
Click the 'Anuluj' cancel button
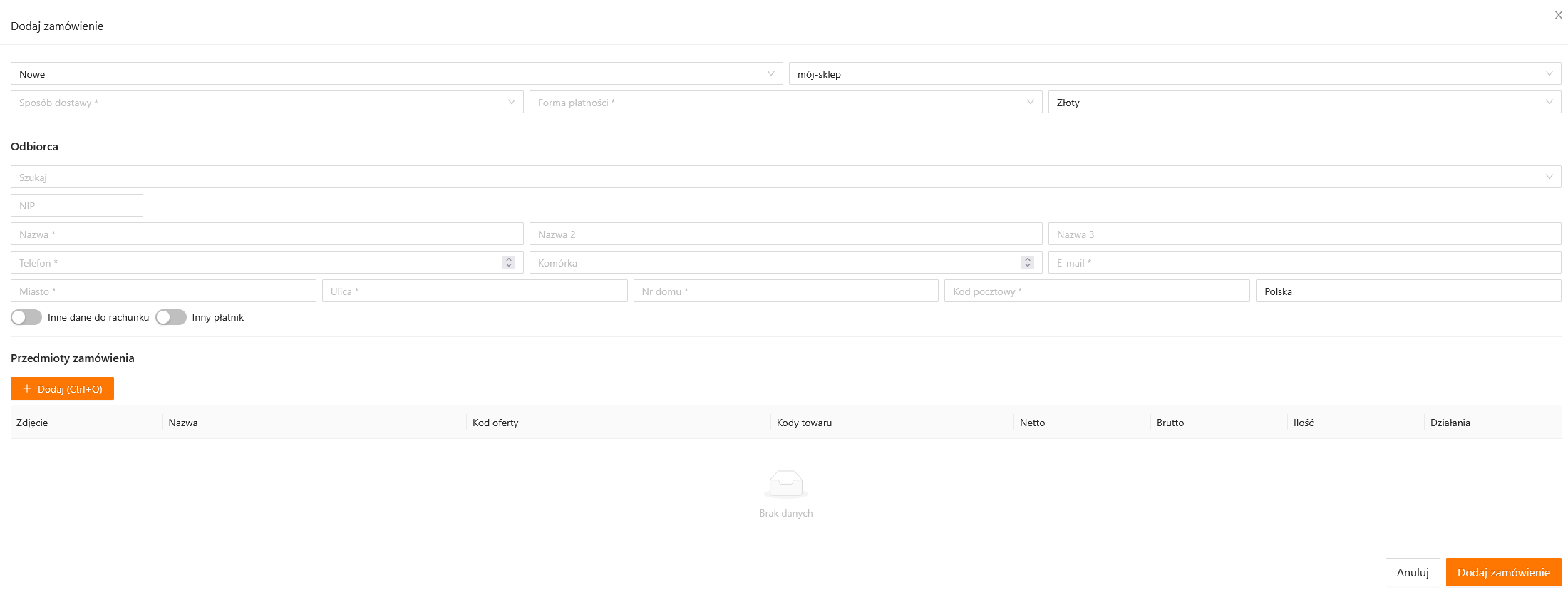click(1412, 572)
